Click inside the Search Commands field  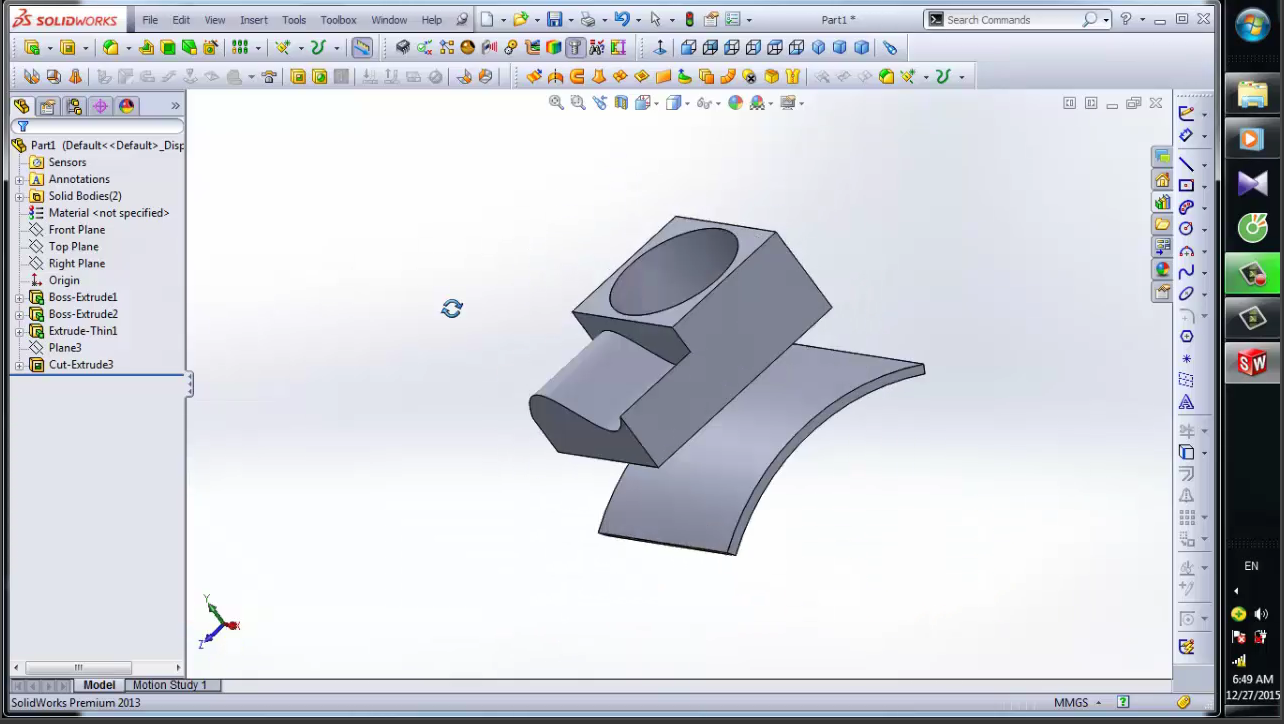click(x=1010, y=19)
